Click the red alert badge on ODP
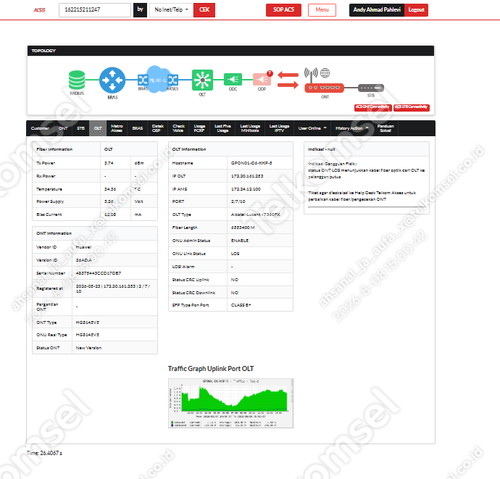 pos(270,73)
